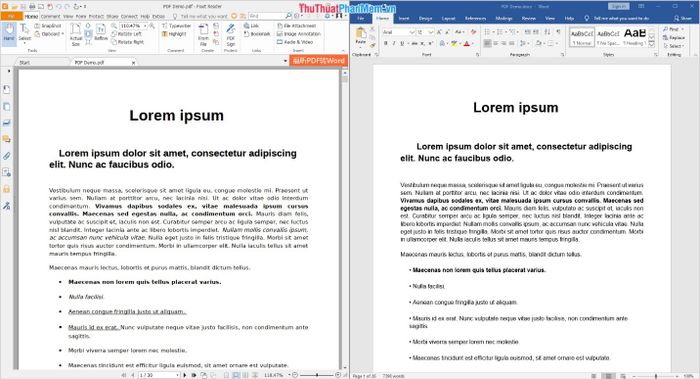This screenshot has height=379, width=700.
Task: Open the File menu in Foxit Reader
Action: coord(11,16)
